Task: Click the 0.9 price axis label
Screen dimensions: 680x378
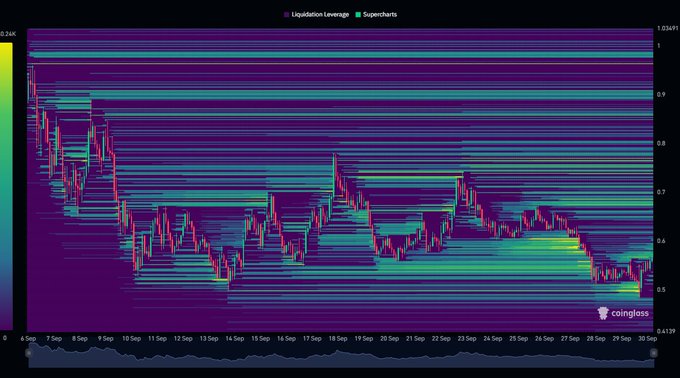Action: coord(661,94)
